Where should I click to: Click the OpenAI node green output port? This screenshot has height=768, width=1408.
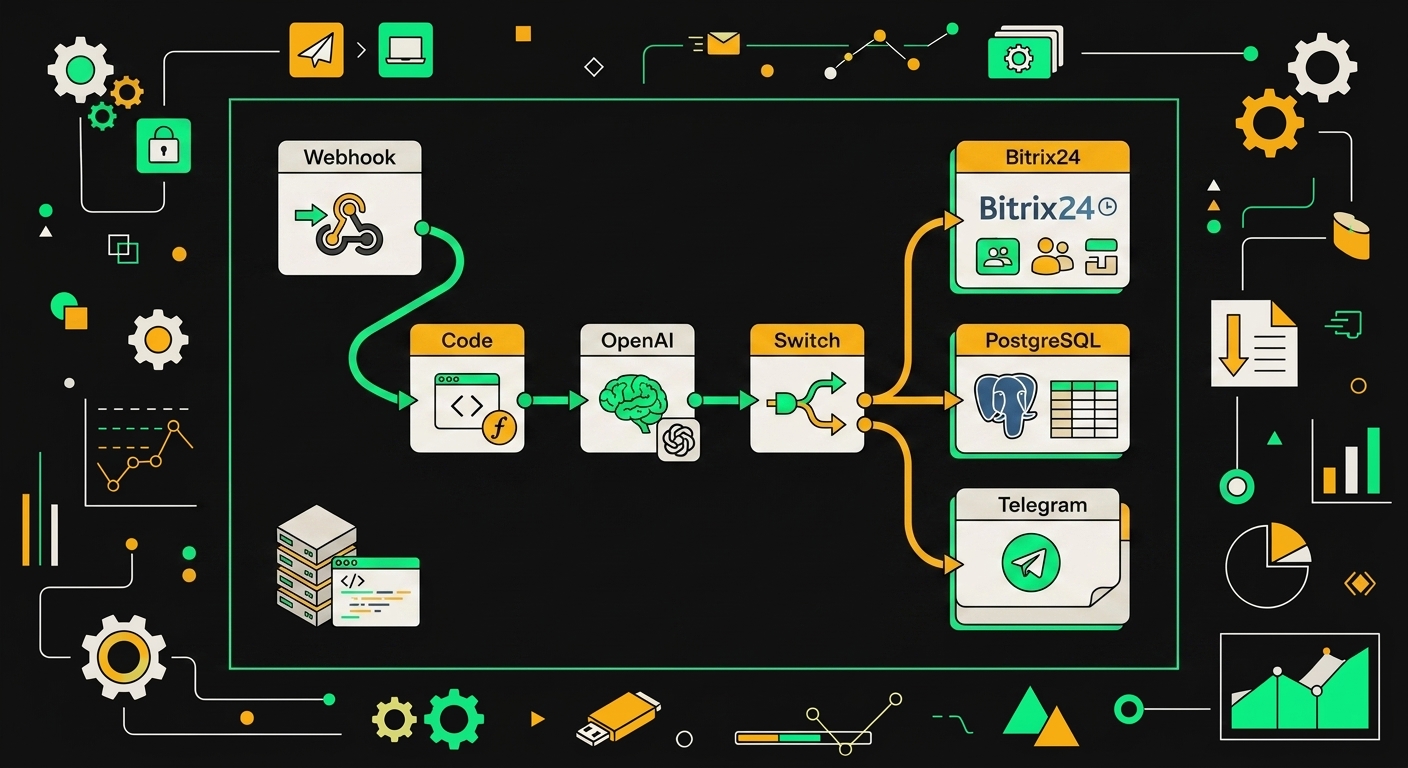point(697,400)
